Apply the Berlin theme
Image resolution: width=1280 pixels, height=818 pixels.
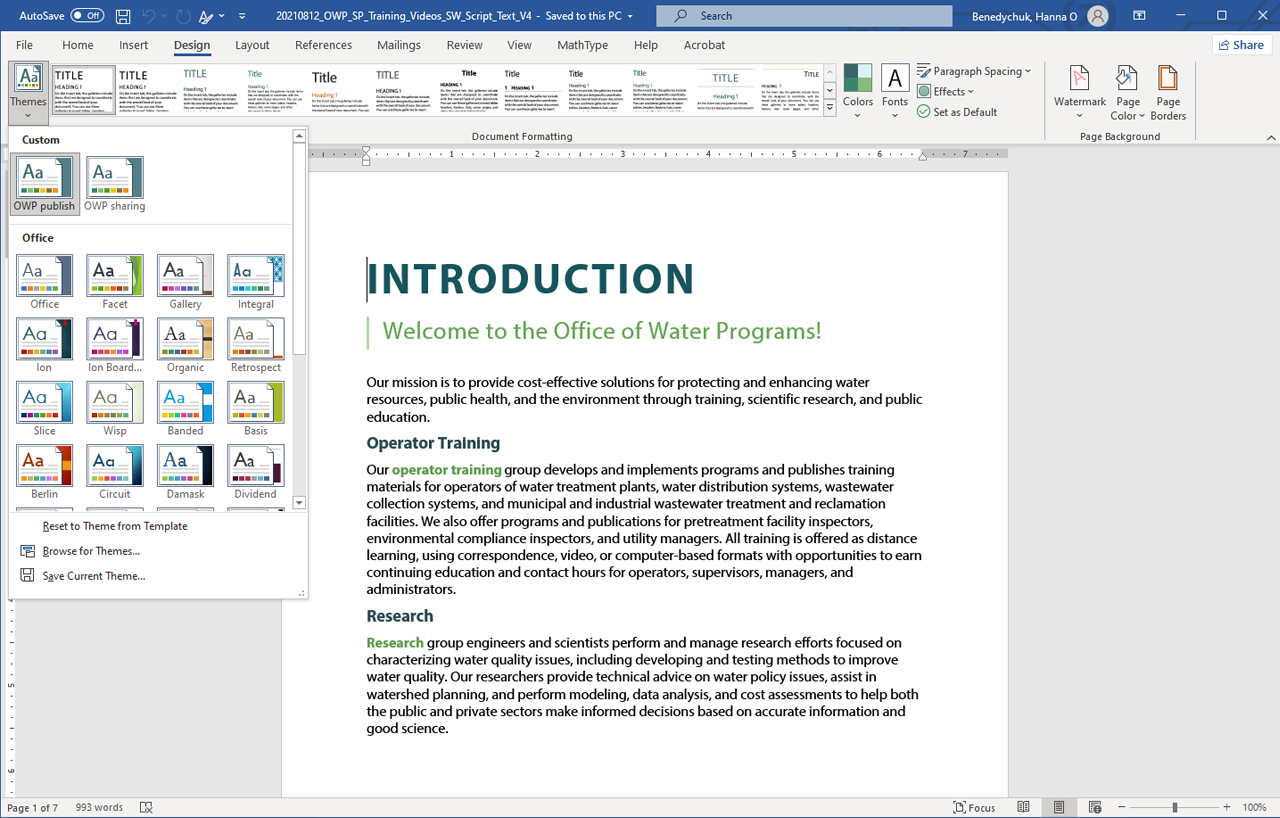coord(44,472)
